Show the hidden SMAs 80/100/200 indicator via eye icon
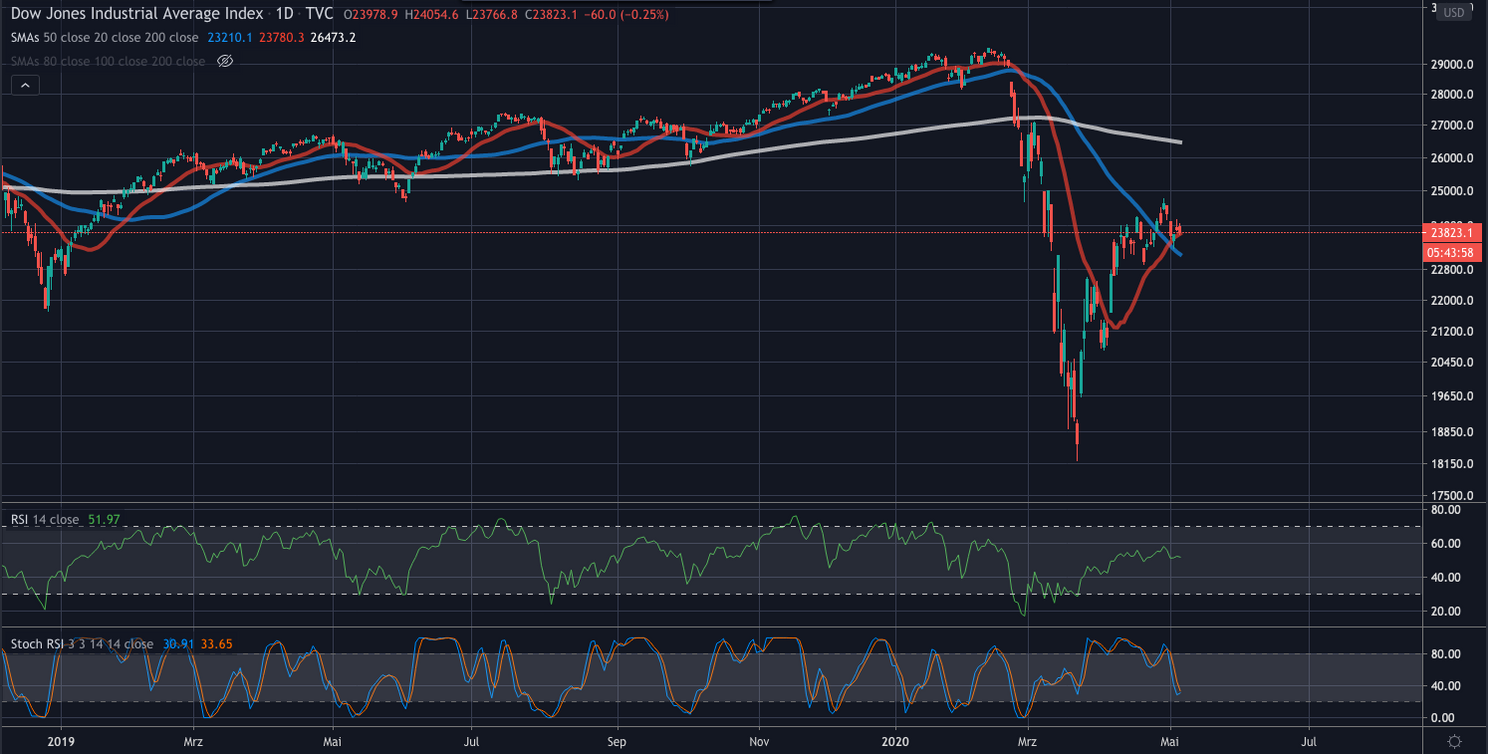The width and height of the screenshot is (1488, 754). click(x=225, y=61)
